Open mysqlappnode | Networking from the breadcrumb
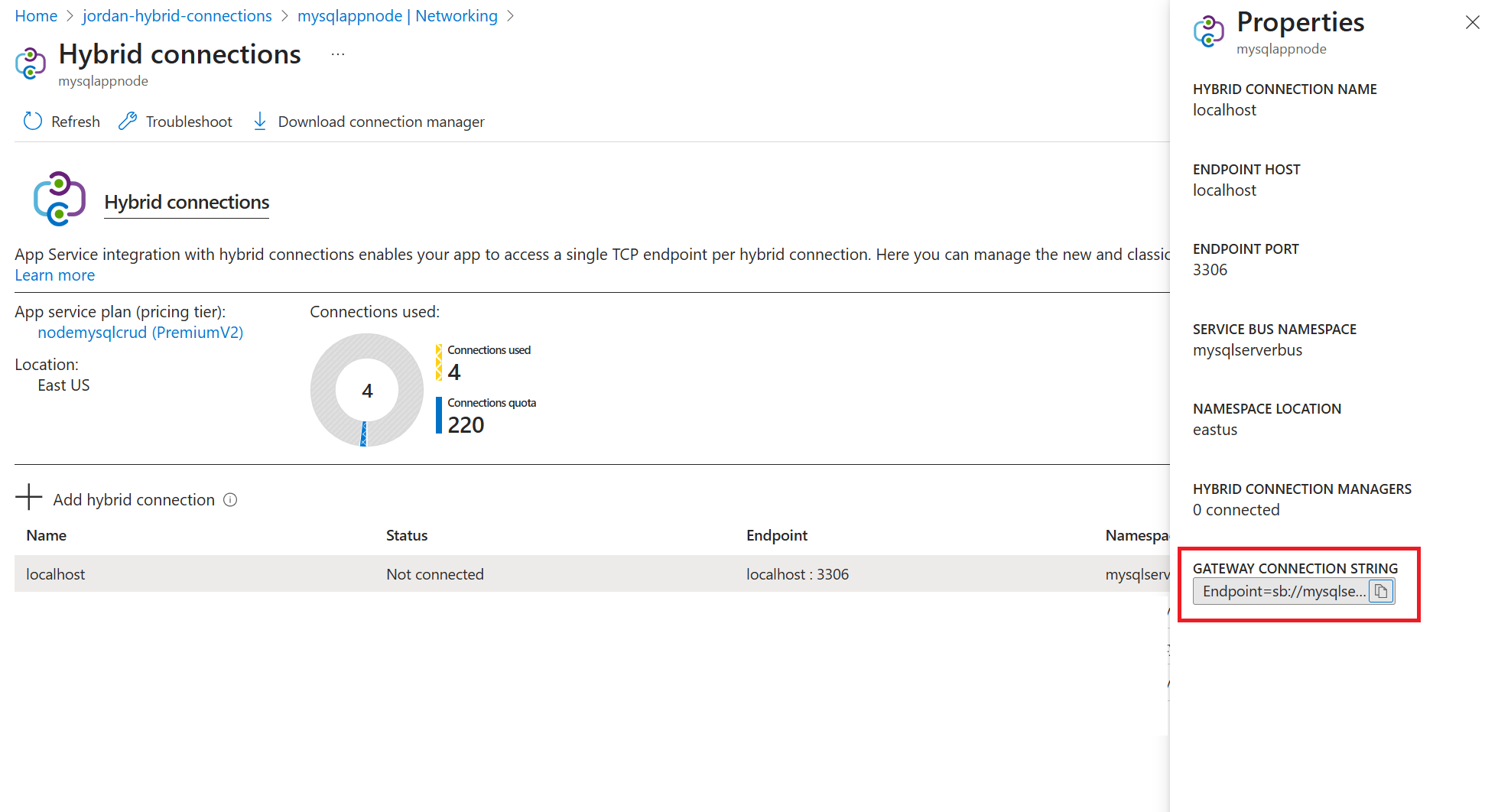The width and height of the screenshot is (1498, 812). tap(398, 15)
